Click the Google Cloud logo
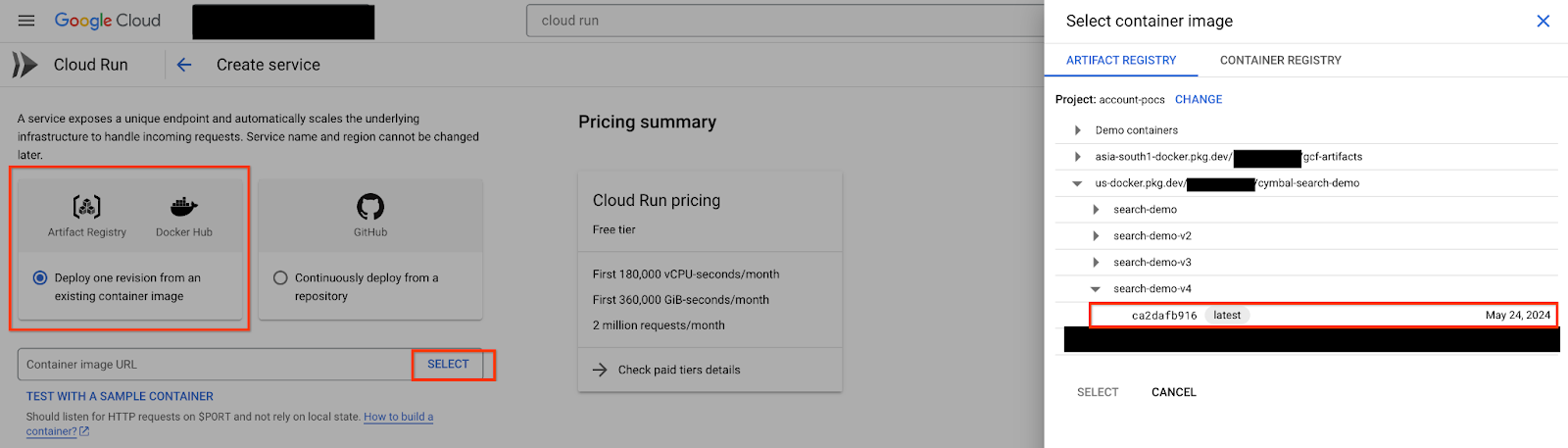This screenshot has width=1568, height=448. (107, 21)
